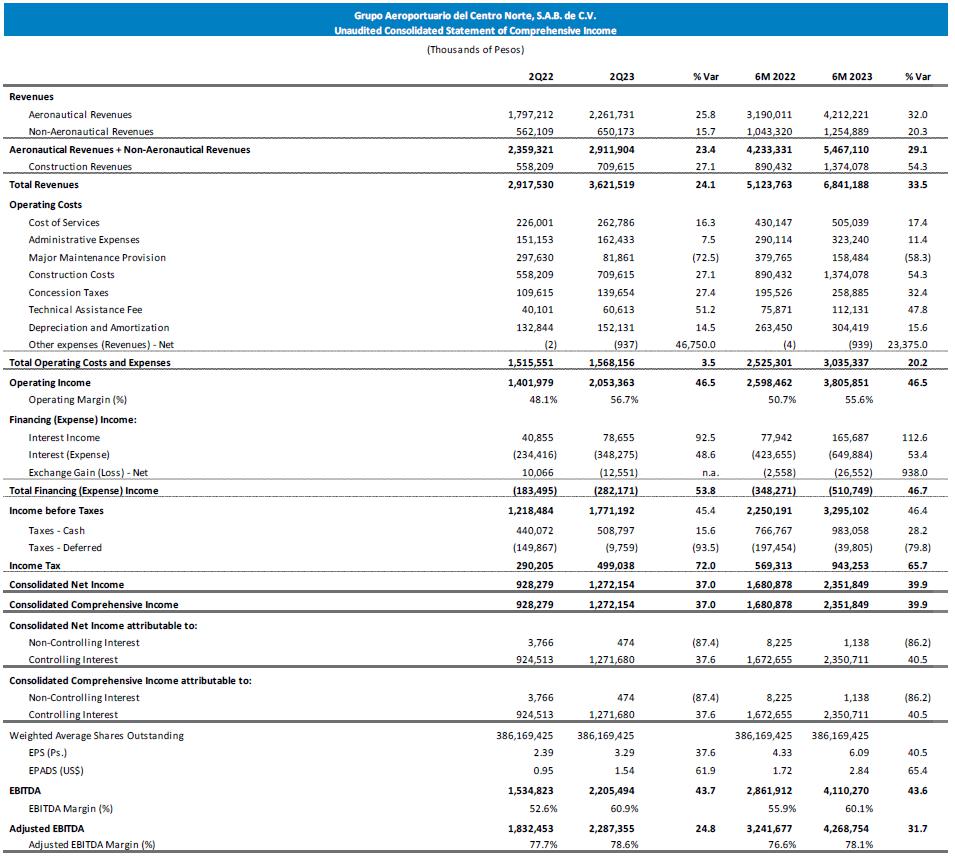Click the 6M 2023 column header

pyautogui.click(x=852, y=76)
